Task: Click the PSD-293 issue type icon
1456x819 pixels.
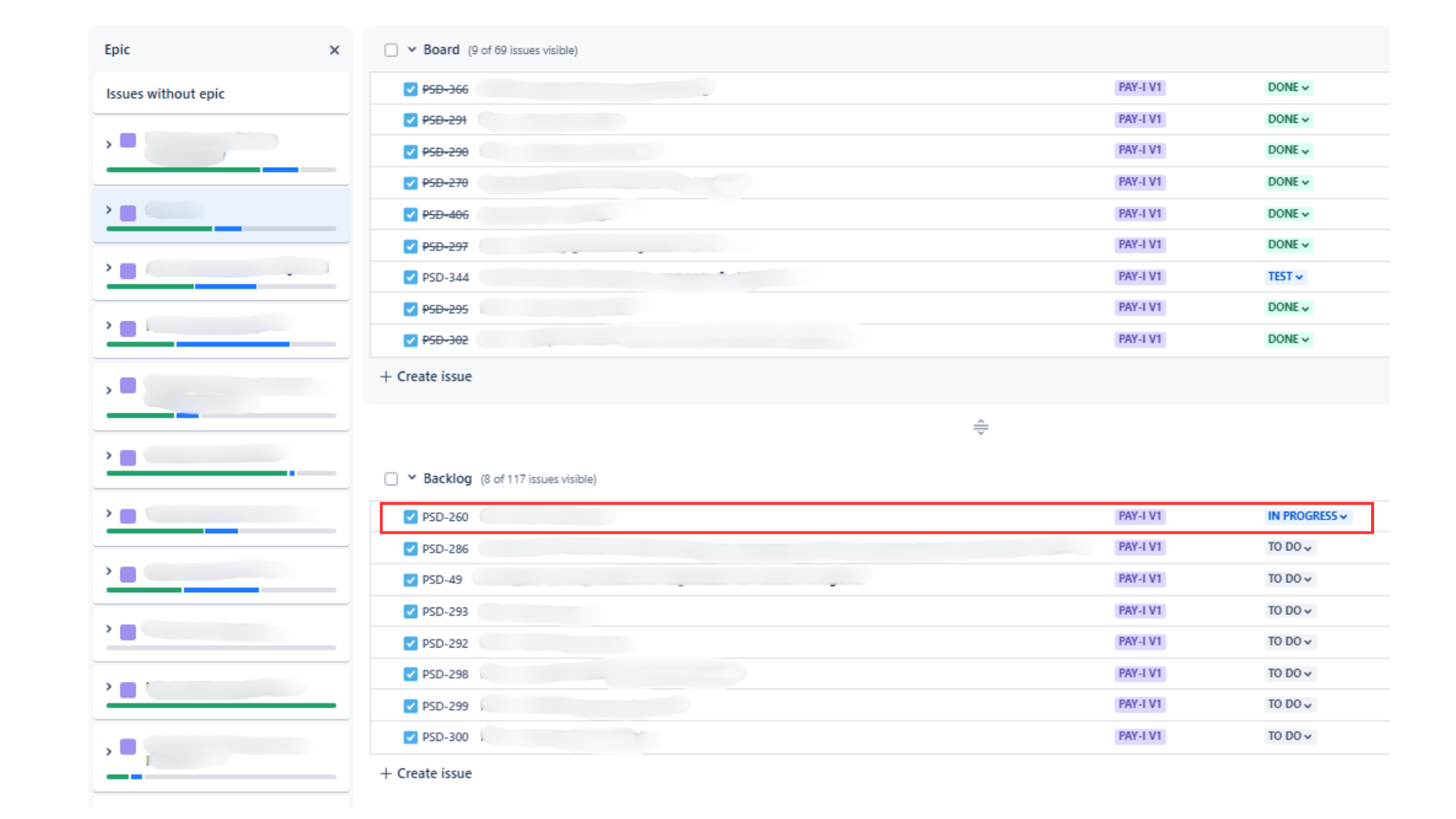Action: click(x=410, y=611)
